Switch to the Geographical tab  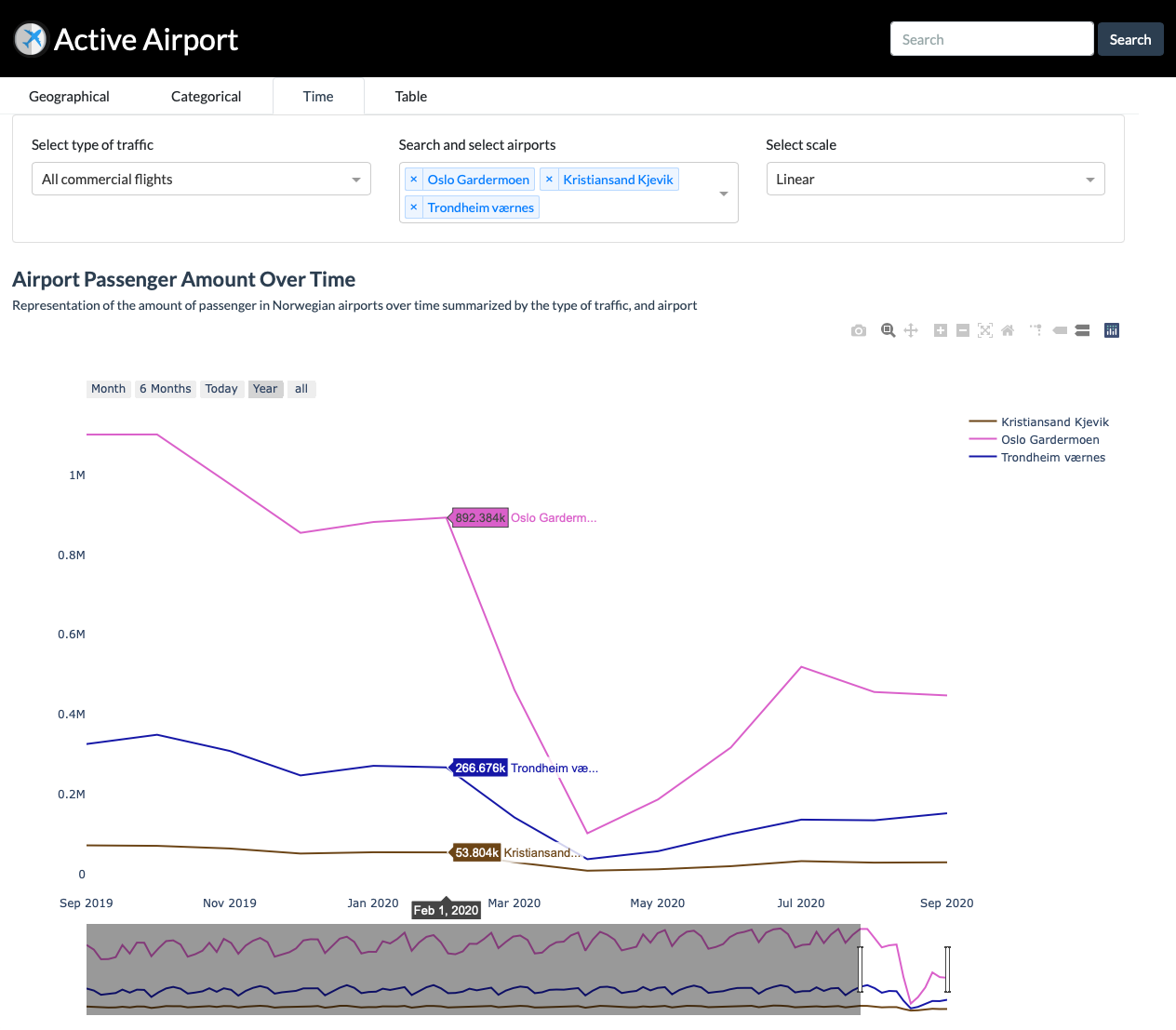coord(69,97)
